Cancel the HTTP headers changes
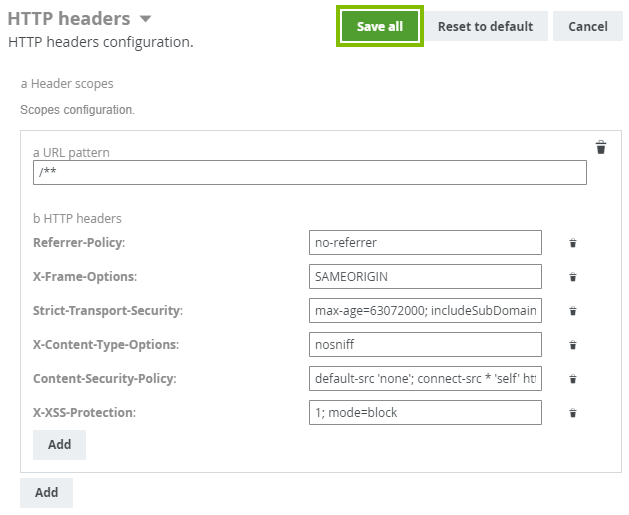 point(588,27)
